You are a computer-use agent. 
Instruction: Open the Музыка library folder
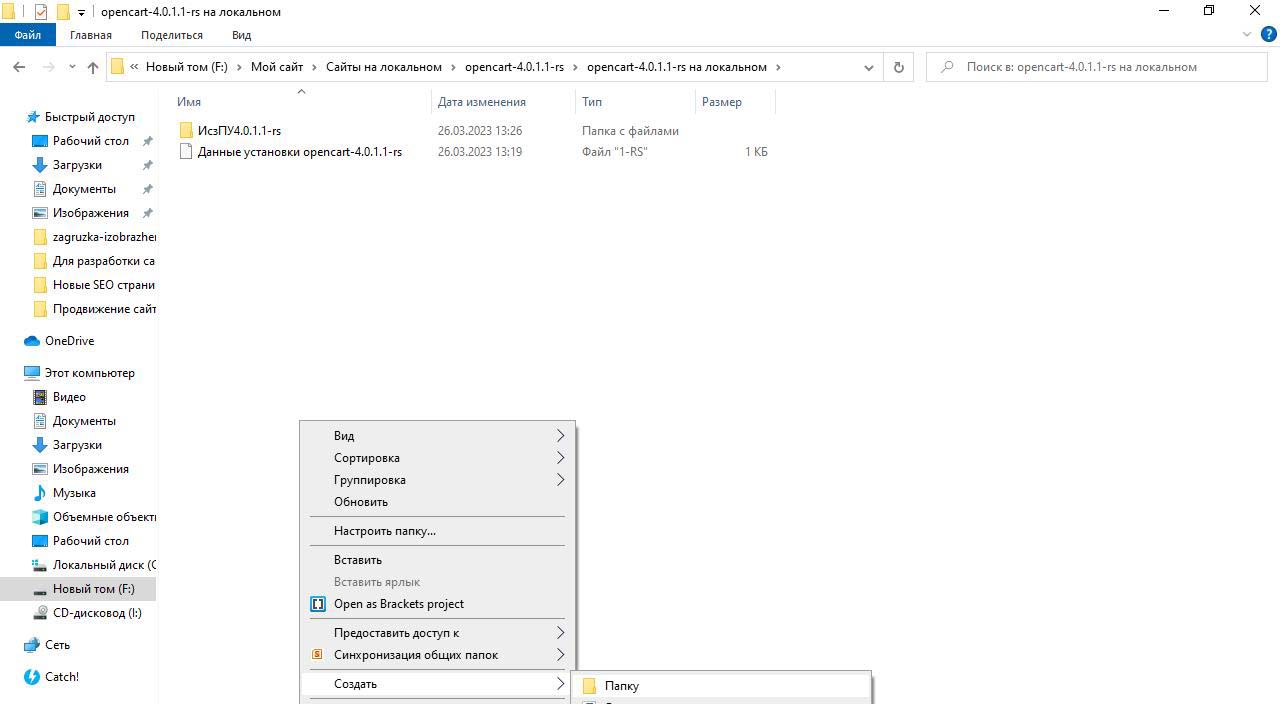point(74,493)
